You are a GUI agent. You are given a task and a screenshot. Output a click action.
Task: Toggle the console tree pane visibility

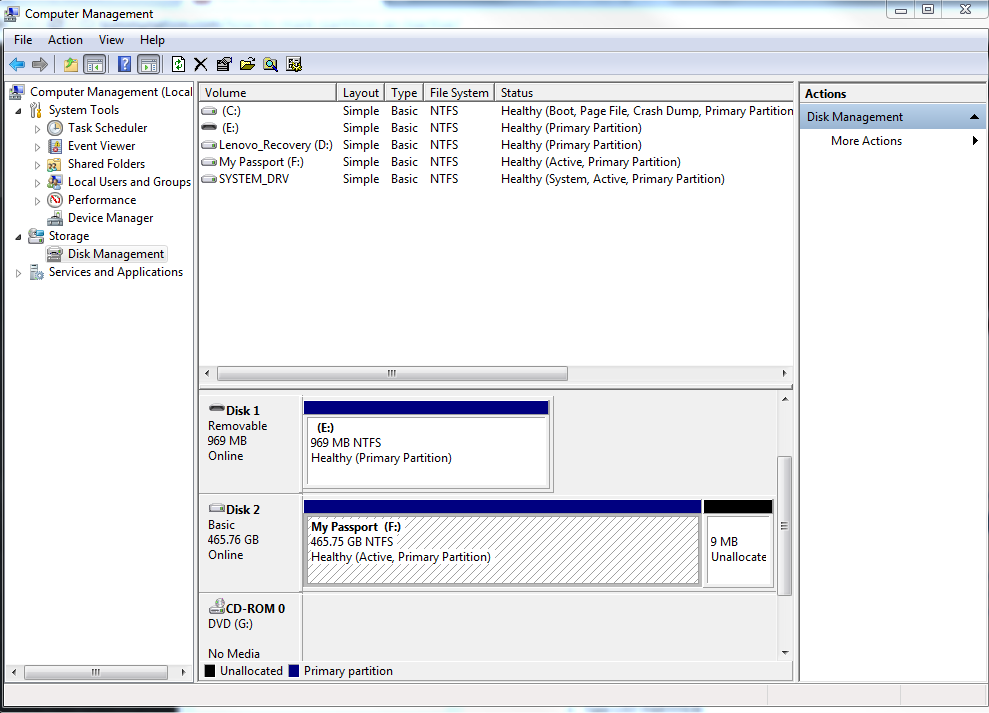point(94,63)
